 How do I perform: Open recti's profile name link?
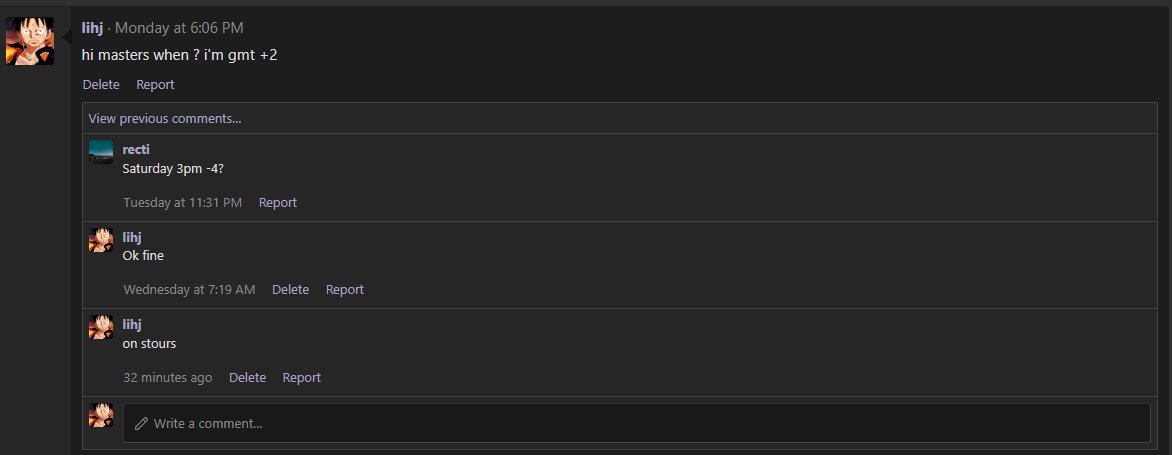pos(136,149)
